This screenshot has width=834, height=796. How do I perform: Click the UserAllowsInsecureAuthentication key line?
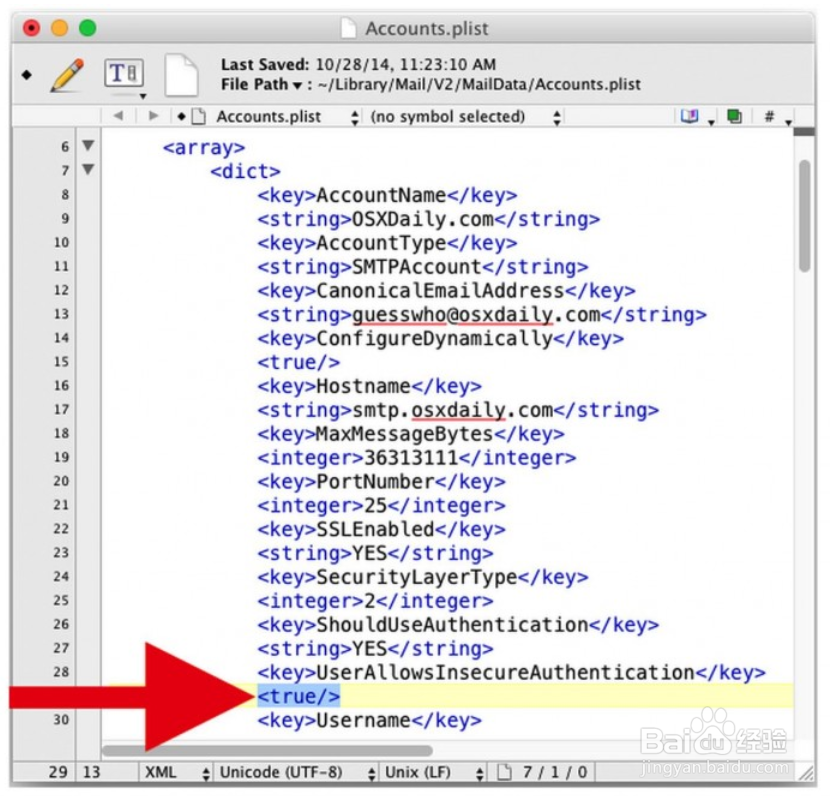[x=512, y=673]
